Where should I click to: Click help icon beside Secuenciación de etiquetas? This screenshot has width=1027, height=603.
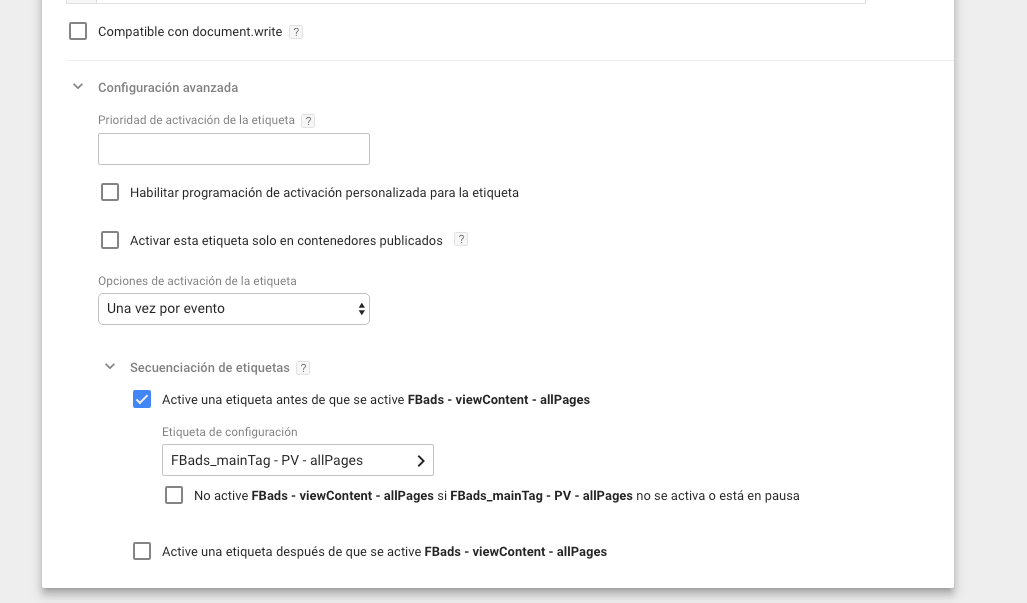pos(303,368)
